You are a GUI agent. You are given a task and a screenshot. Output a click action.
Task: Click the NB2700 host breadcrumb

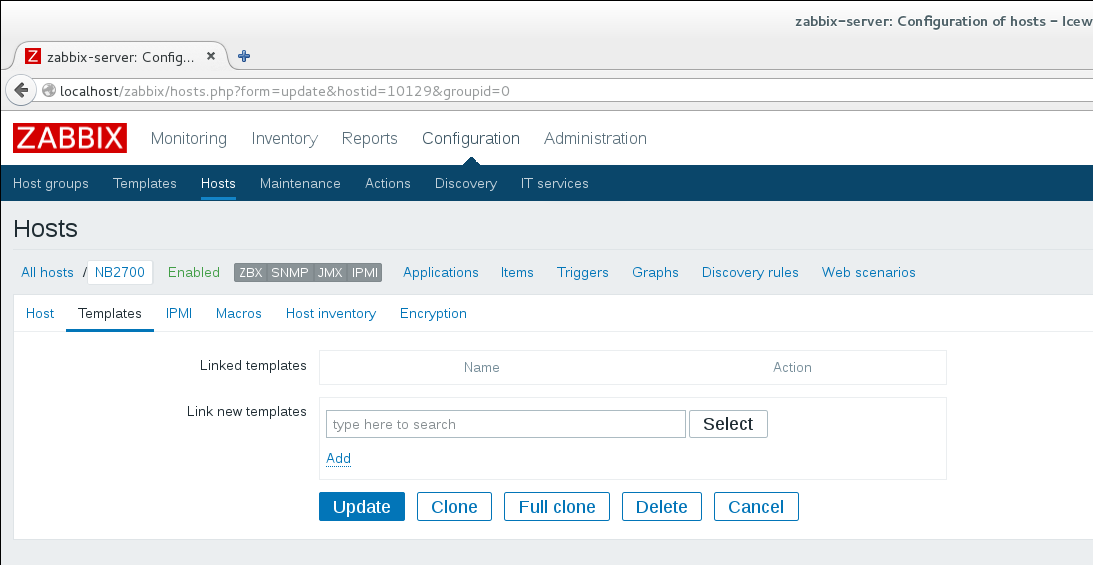120,272
